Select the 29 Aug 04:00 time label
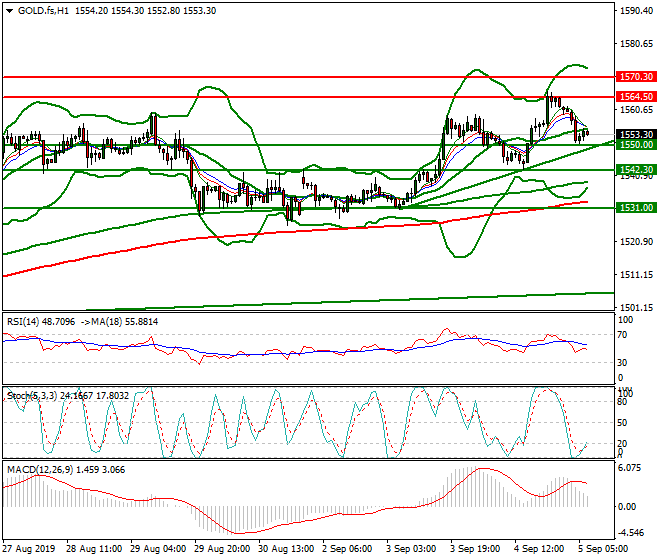The height and width of the screenshot is (560, 660). (158, 549)
